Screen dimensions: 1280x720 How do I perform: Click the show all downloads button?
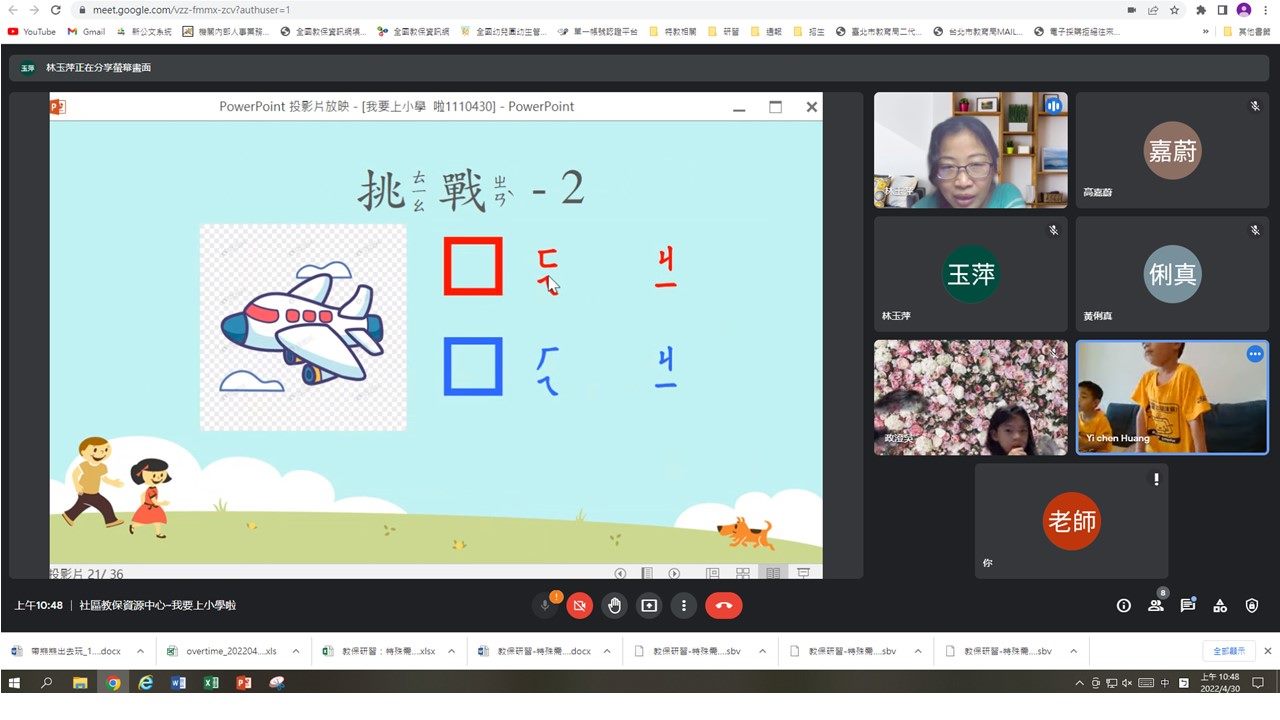(1228, 651)
